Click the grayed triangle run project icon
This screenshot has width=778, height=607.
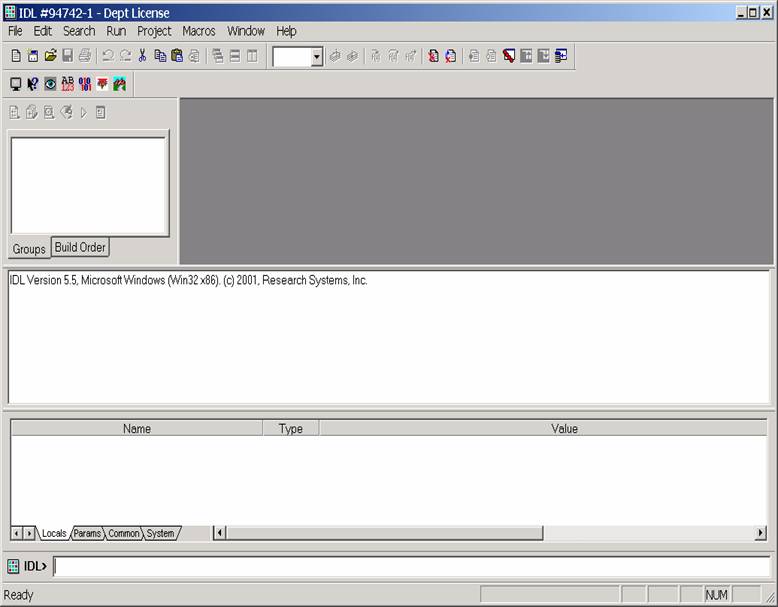(x=83, y=113)
